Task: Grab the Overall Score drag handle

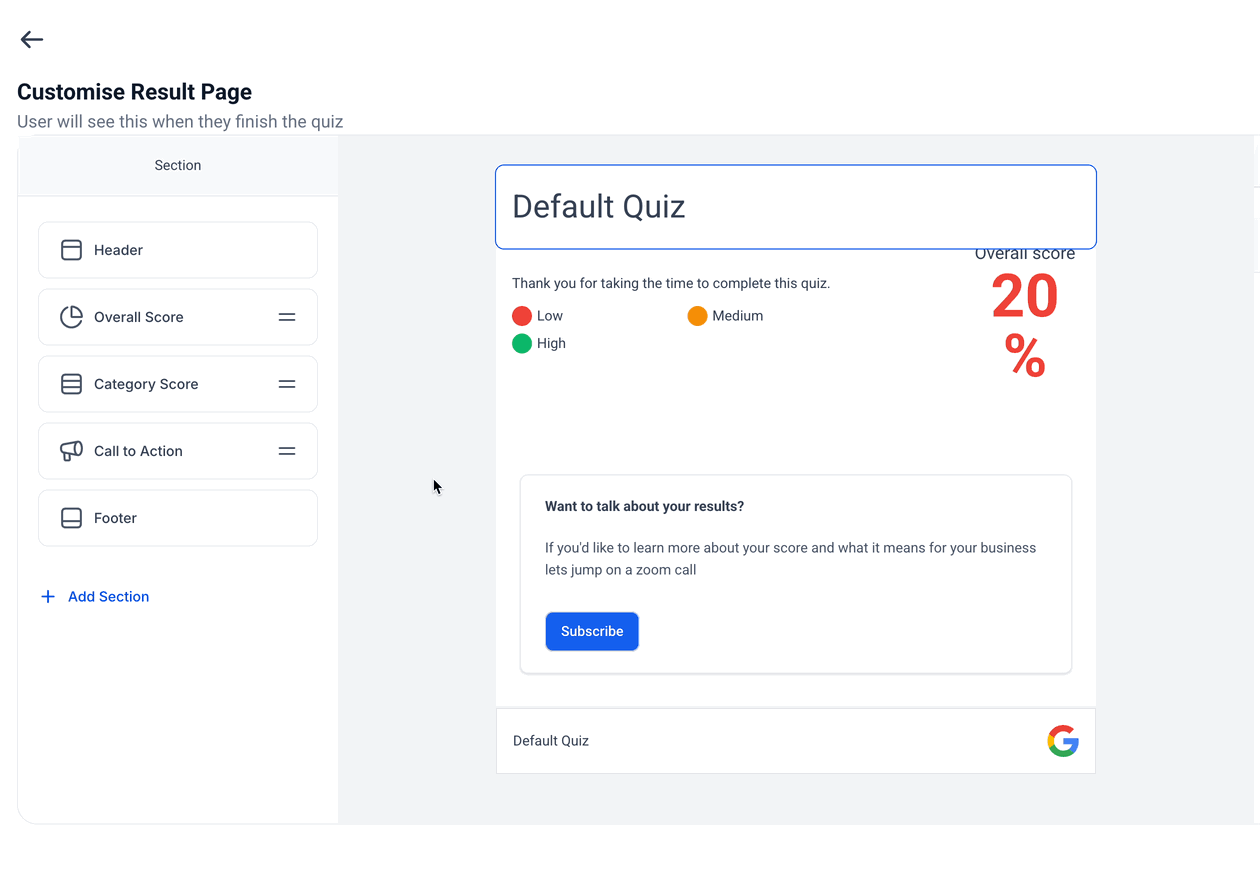Action: click(287, 317)
